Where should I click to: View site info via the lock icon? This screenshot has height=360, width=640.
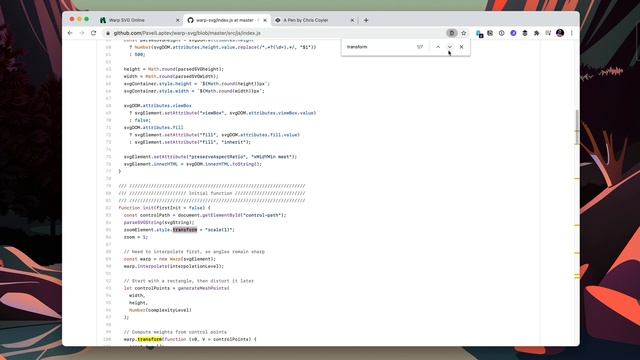pos(108,33)
